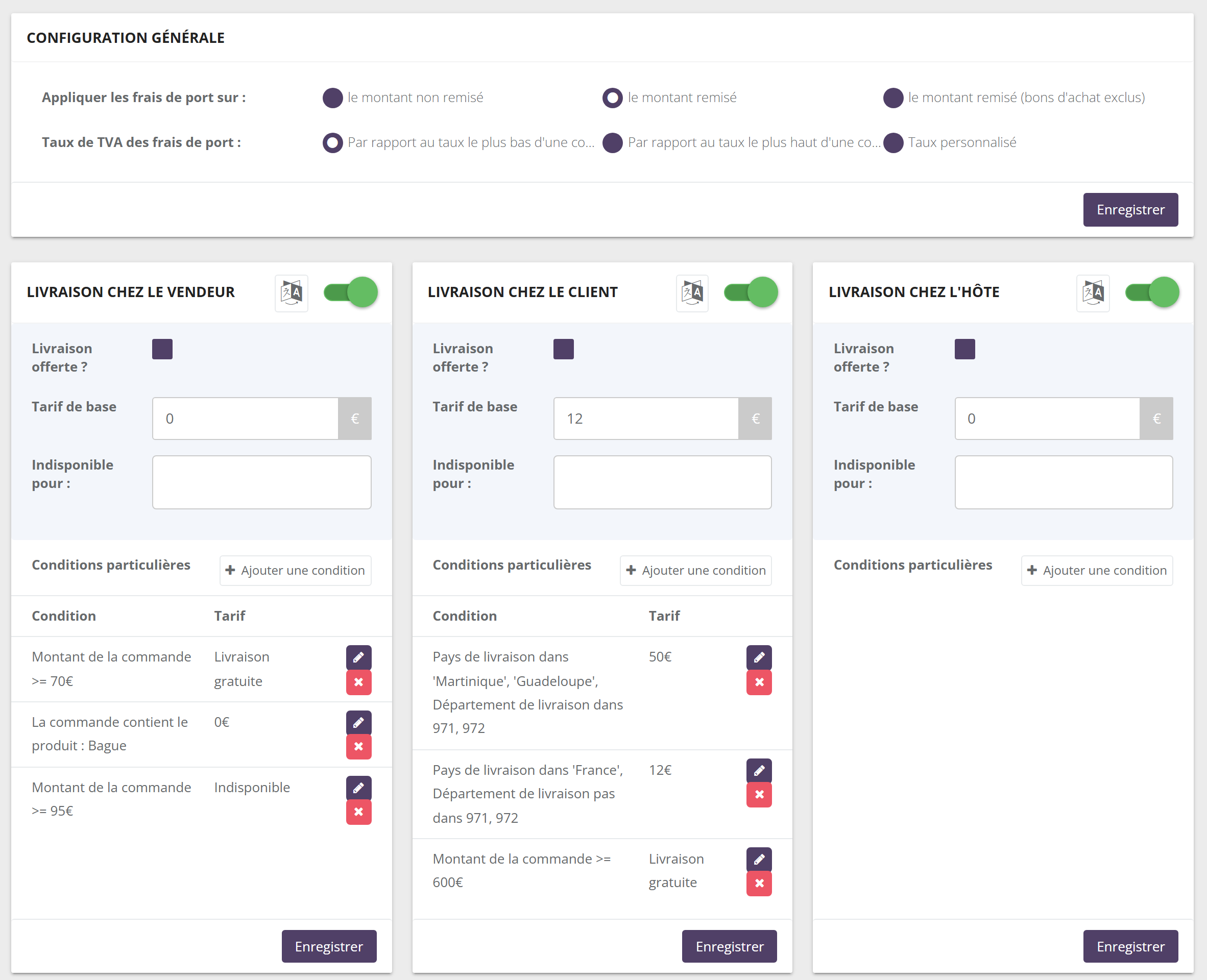1207x980 pixels.
Task: Open translation icon for Livraison chez l'hôte
Action: coord(1093,292)
